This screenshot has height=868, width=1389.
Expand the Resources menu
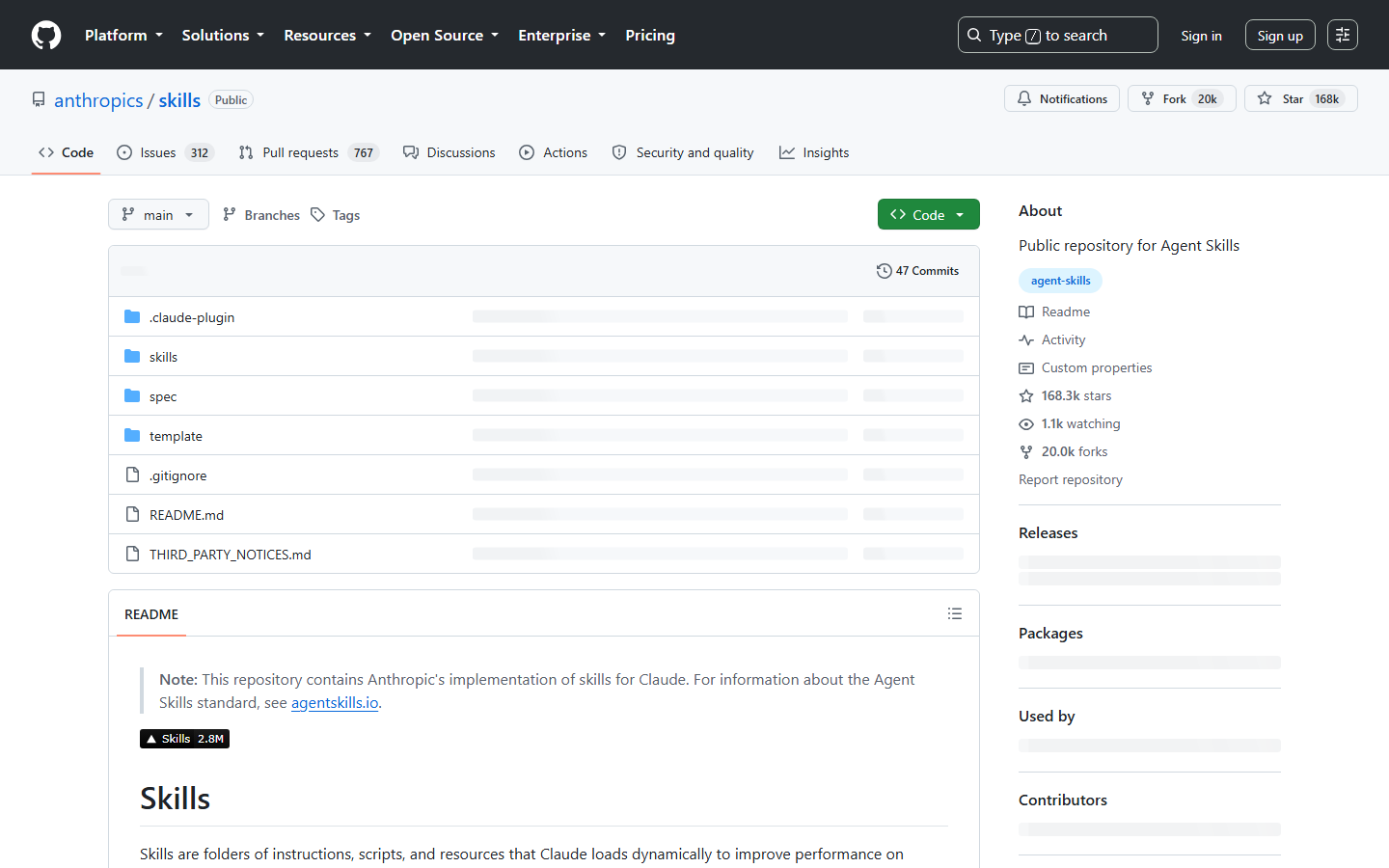[x=327, y=35]
